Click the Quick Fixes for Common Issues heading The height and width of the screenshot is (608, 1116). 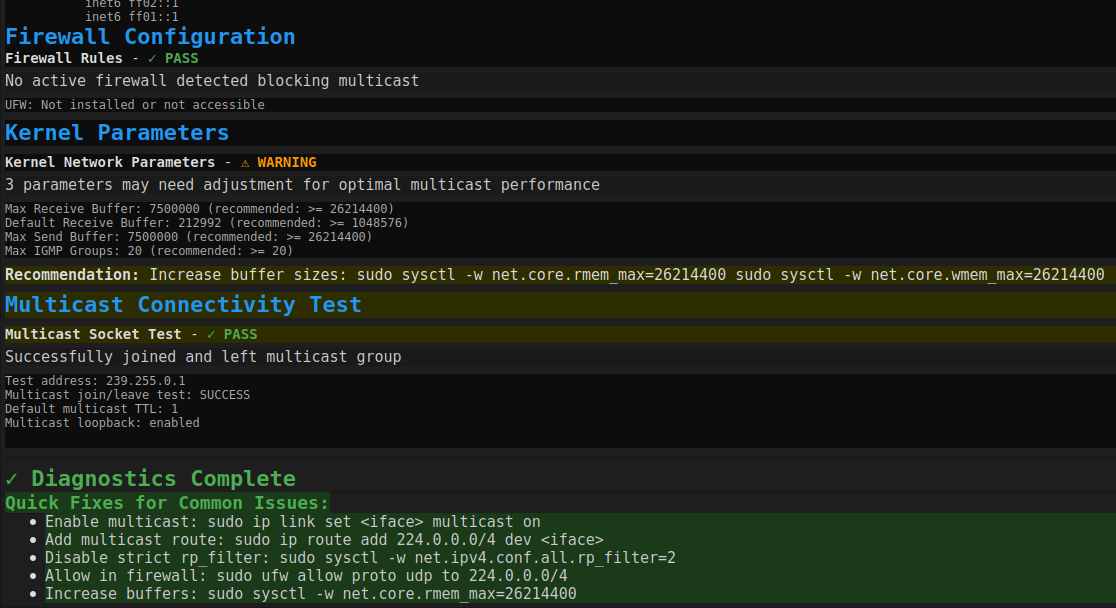[167, 503]
